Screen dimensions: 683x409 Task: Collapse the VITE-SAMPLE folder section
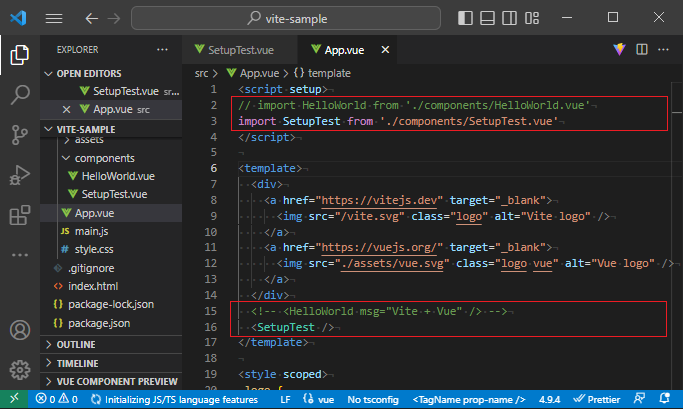(86, 129)
